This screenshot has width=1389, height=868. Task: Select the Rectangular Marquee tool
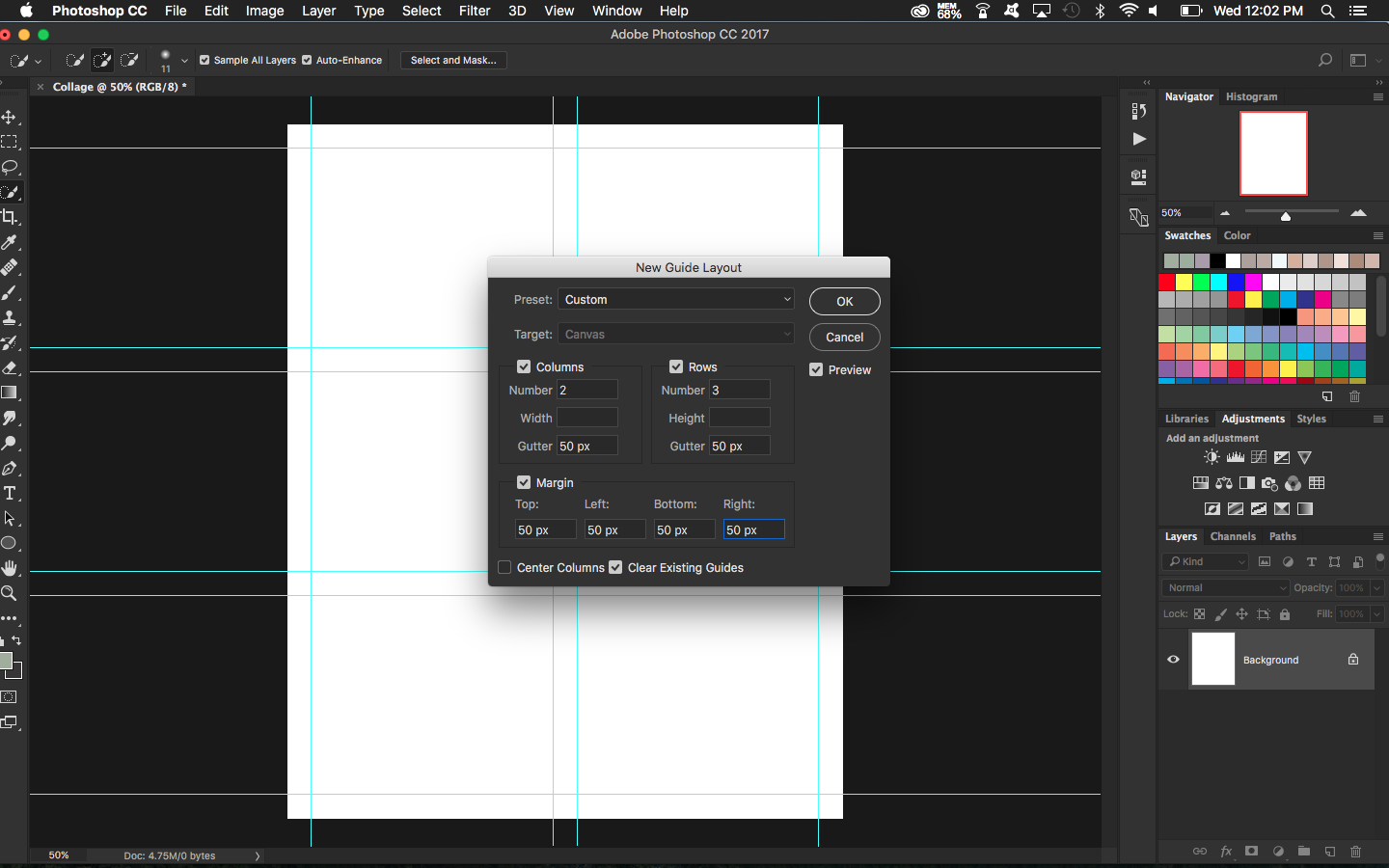click(10, 142)
